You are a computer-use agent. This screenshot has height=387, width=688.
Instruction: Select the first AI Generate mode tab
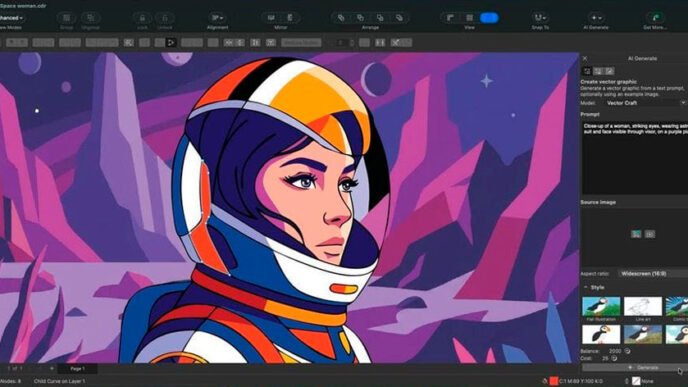[x=587, y=71]
